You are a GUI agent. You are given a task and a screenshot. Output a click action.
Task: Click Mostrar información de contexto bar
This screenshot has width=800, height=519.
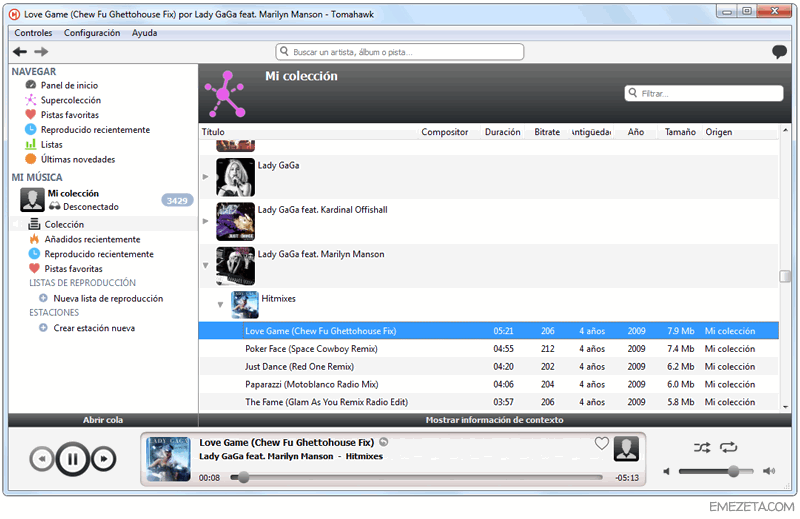coord(494,419)
